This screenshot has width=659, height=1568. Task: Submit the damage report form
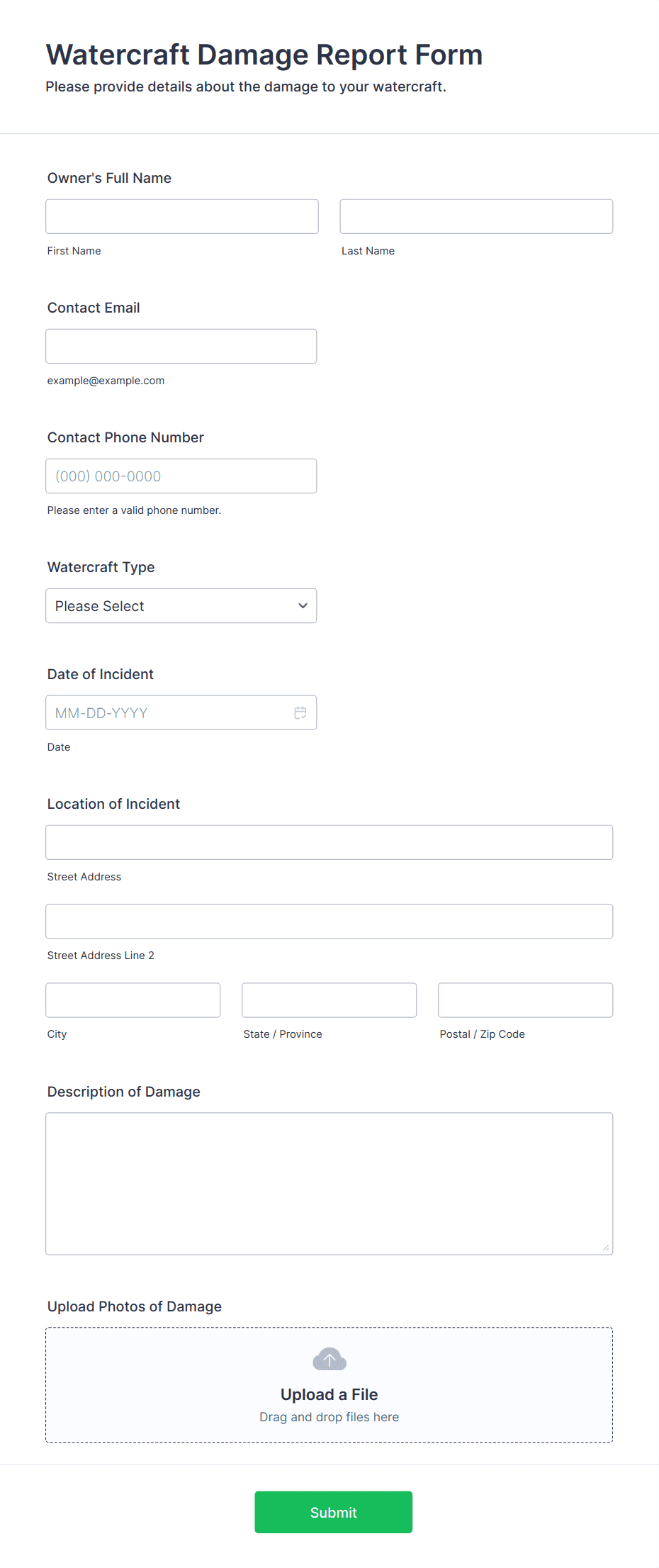[x=333, y=1512]
